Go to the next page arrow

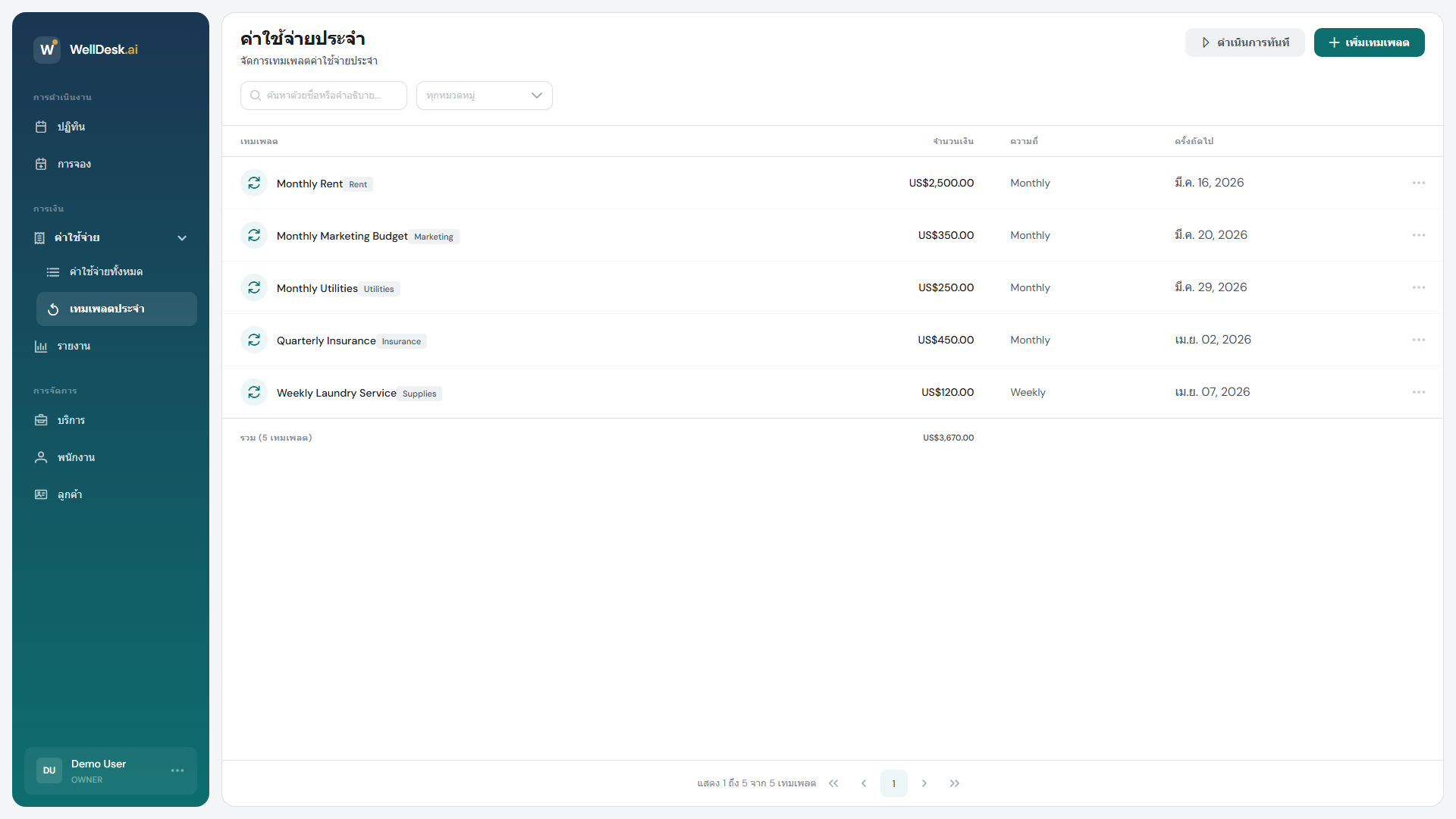[924, 783]
